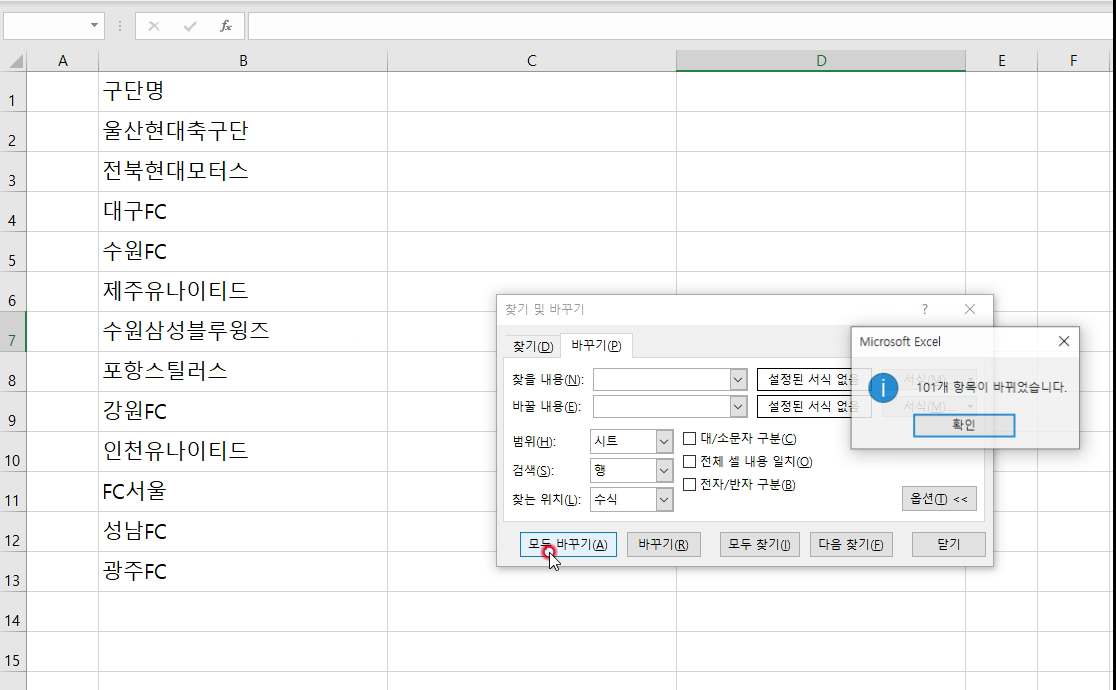Select column E header
1116x690 pixels.
(x=1001, y=61)
